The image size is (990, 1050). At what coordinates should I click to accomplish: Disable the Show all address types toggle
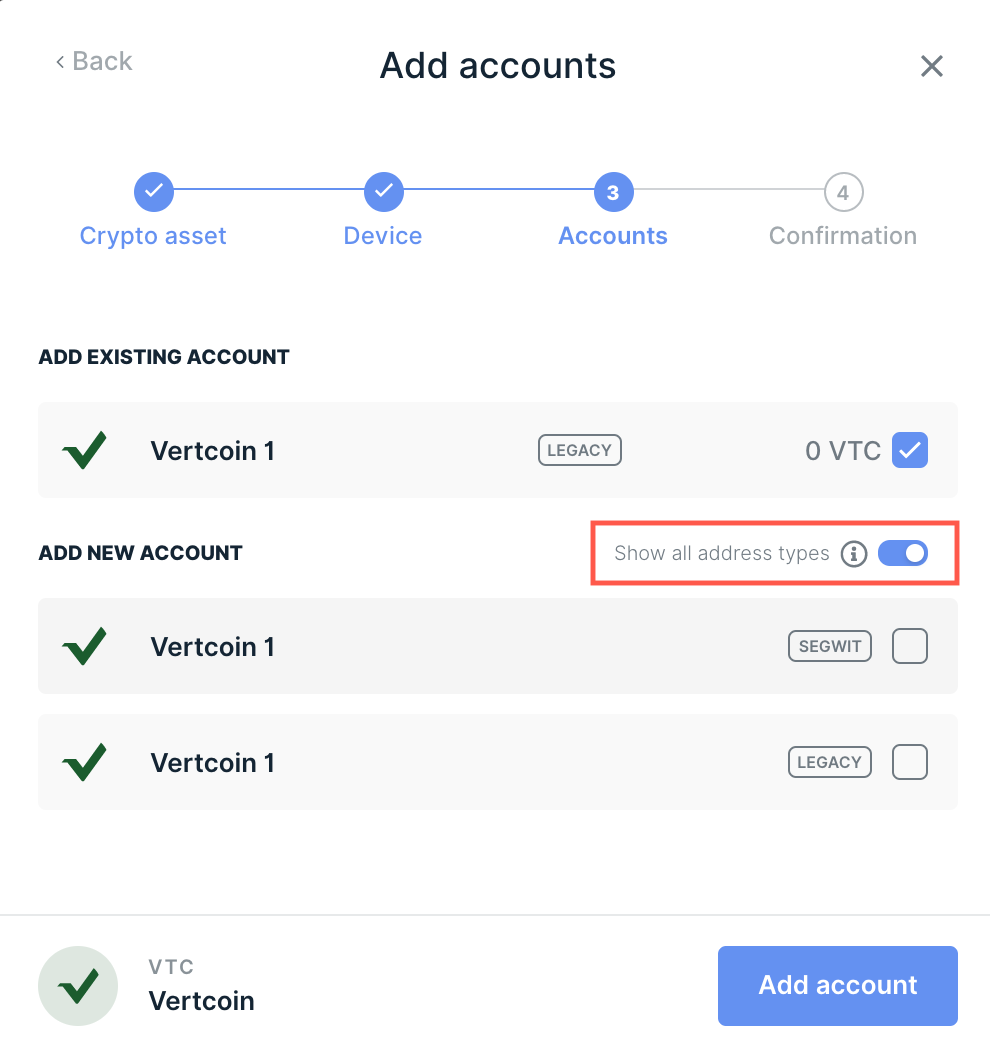click(903, 553)
